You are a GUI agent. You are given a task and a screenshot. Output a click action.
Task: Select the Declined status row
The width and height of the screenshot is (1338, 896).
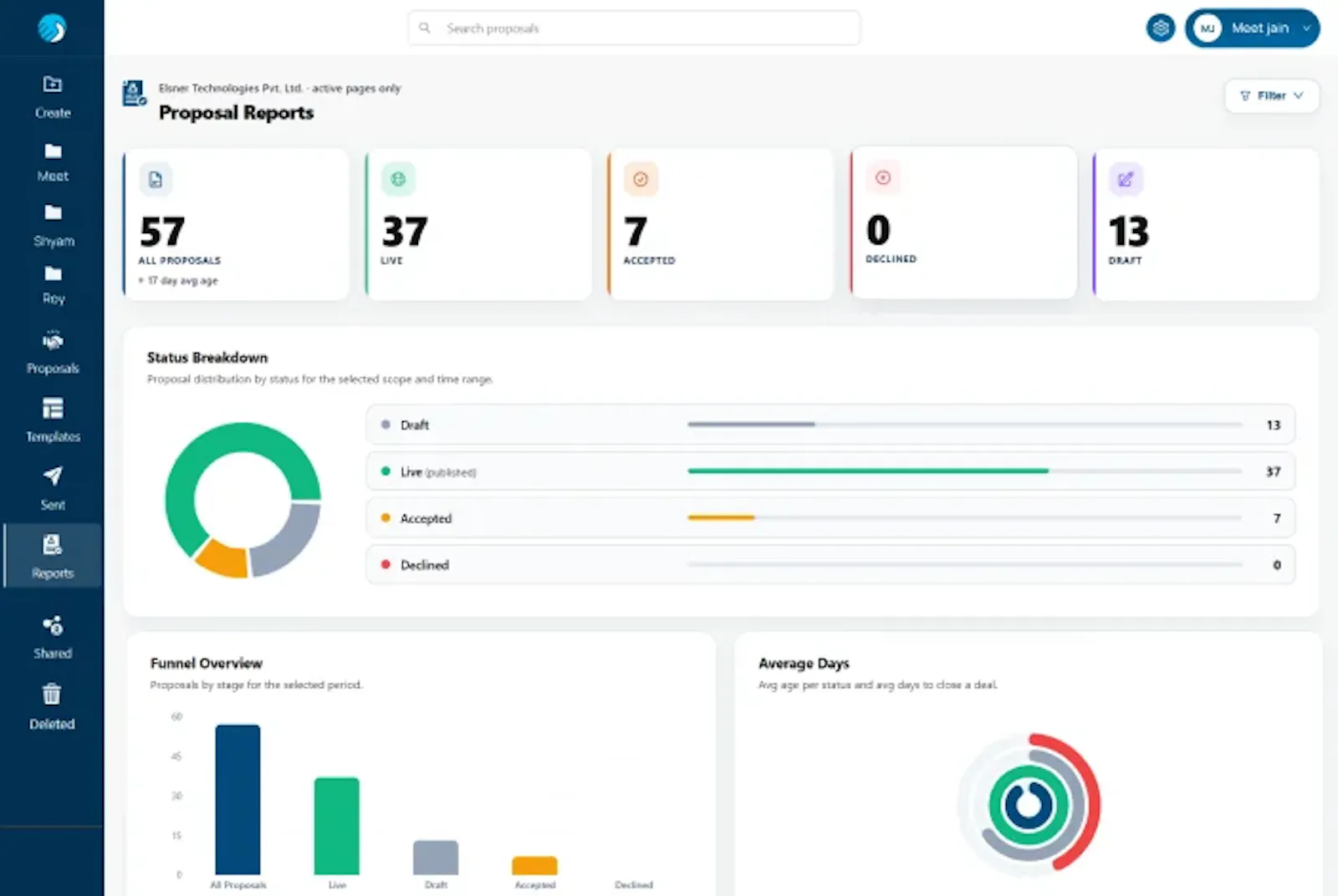(830, 565)
